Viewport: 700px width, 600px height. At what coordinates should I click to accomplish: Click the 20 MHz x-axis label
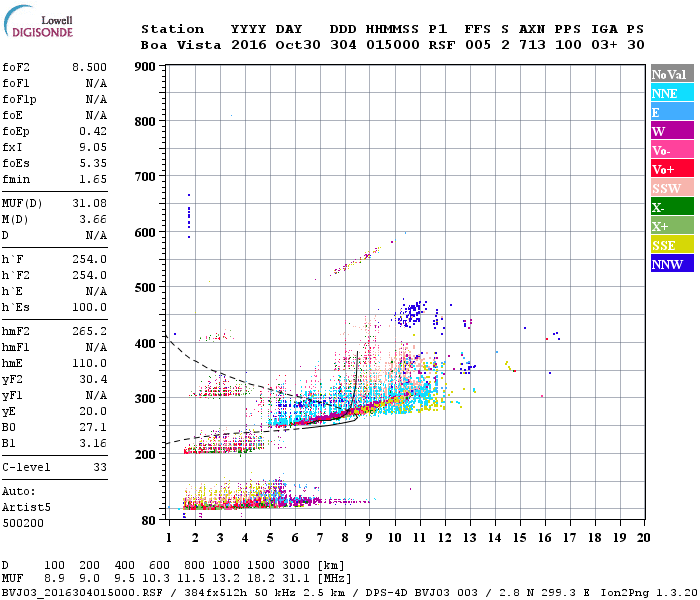(643, 538)
